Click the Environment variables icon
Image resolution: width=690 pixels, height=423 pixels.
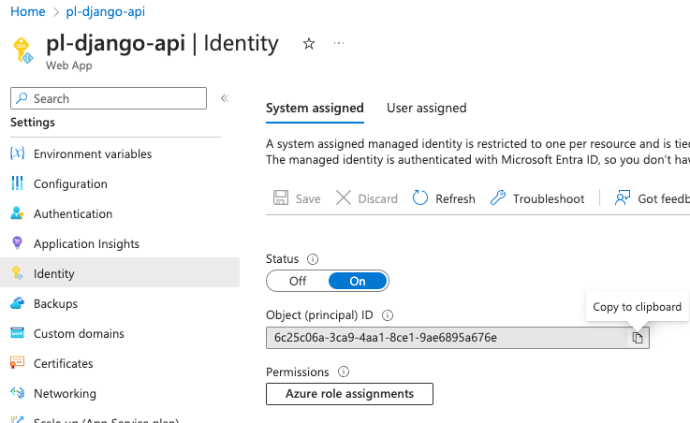(17, 153)
